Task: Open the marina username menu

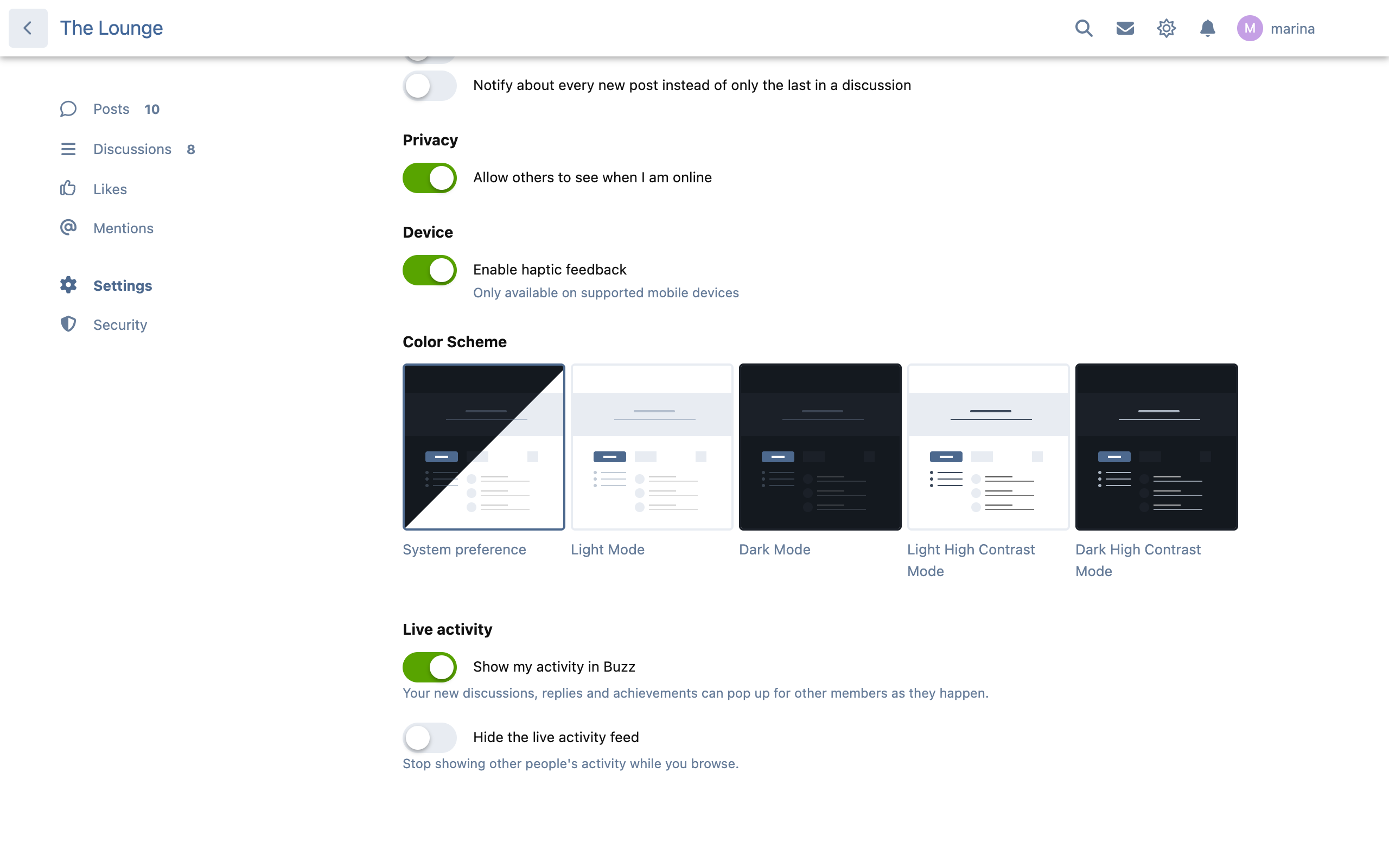Action: click(x=1292, y=28)
